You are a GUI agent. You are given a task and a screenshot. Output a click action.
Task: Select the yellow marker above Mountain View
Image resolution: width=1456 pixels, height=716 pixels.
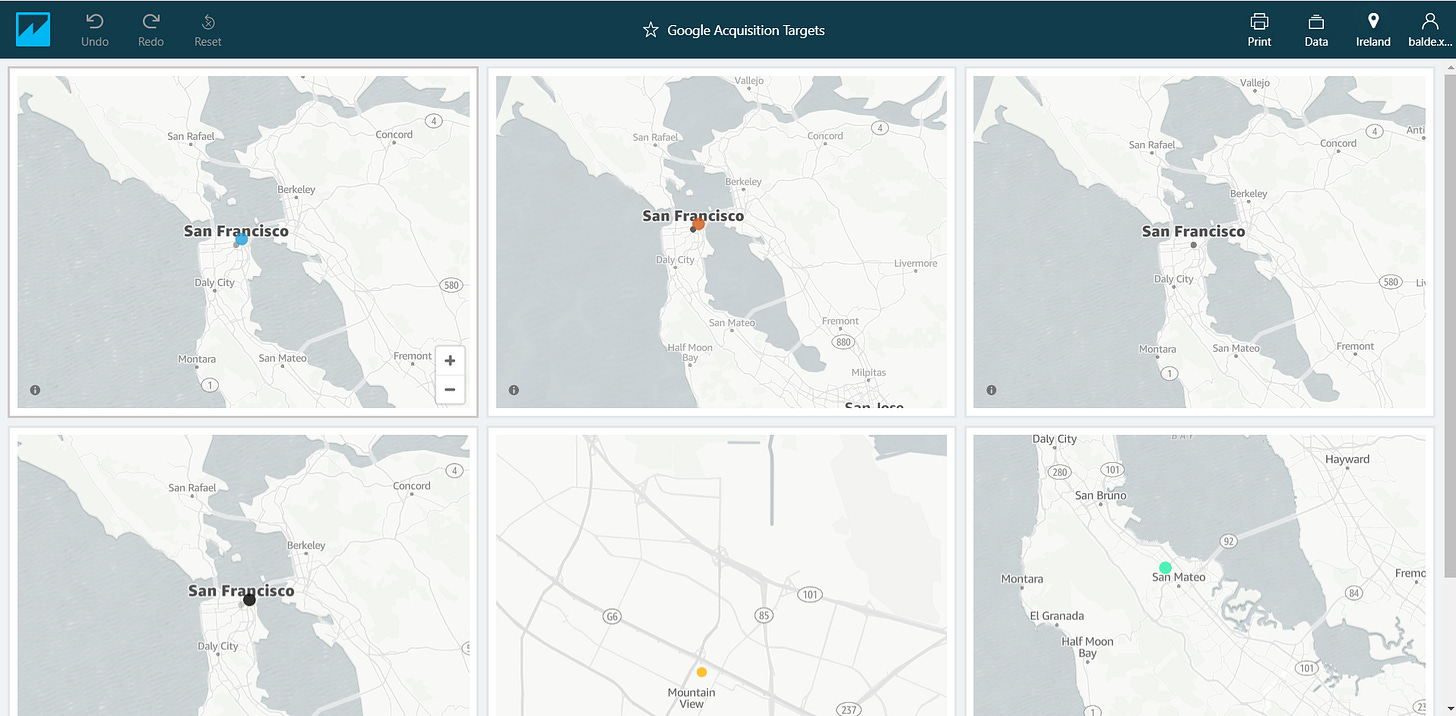click(x=702, y=672)
